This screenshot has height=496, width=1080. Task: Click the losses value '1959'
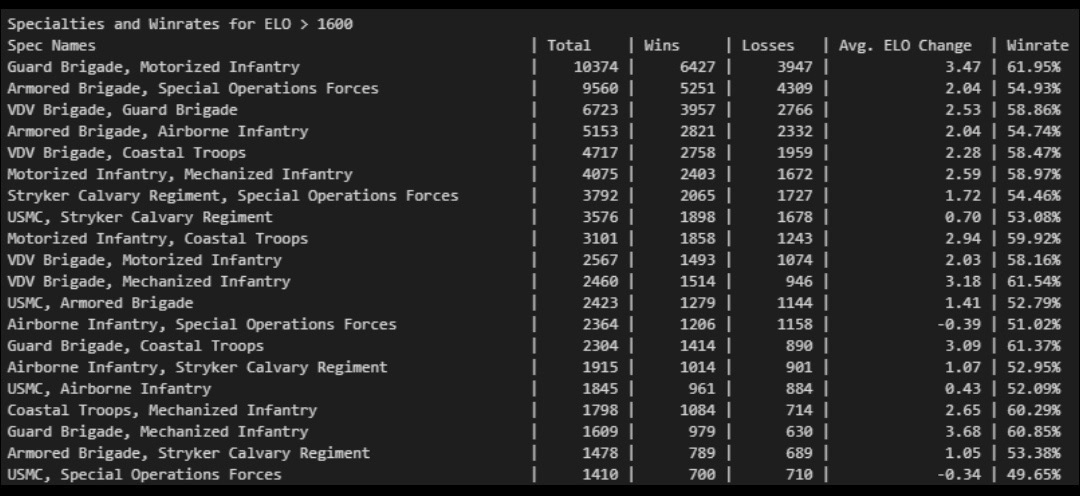(795, 152)
